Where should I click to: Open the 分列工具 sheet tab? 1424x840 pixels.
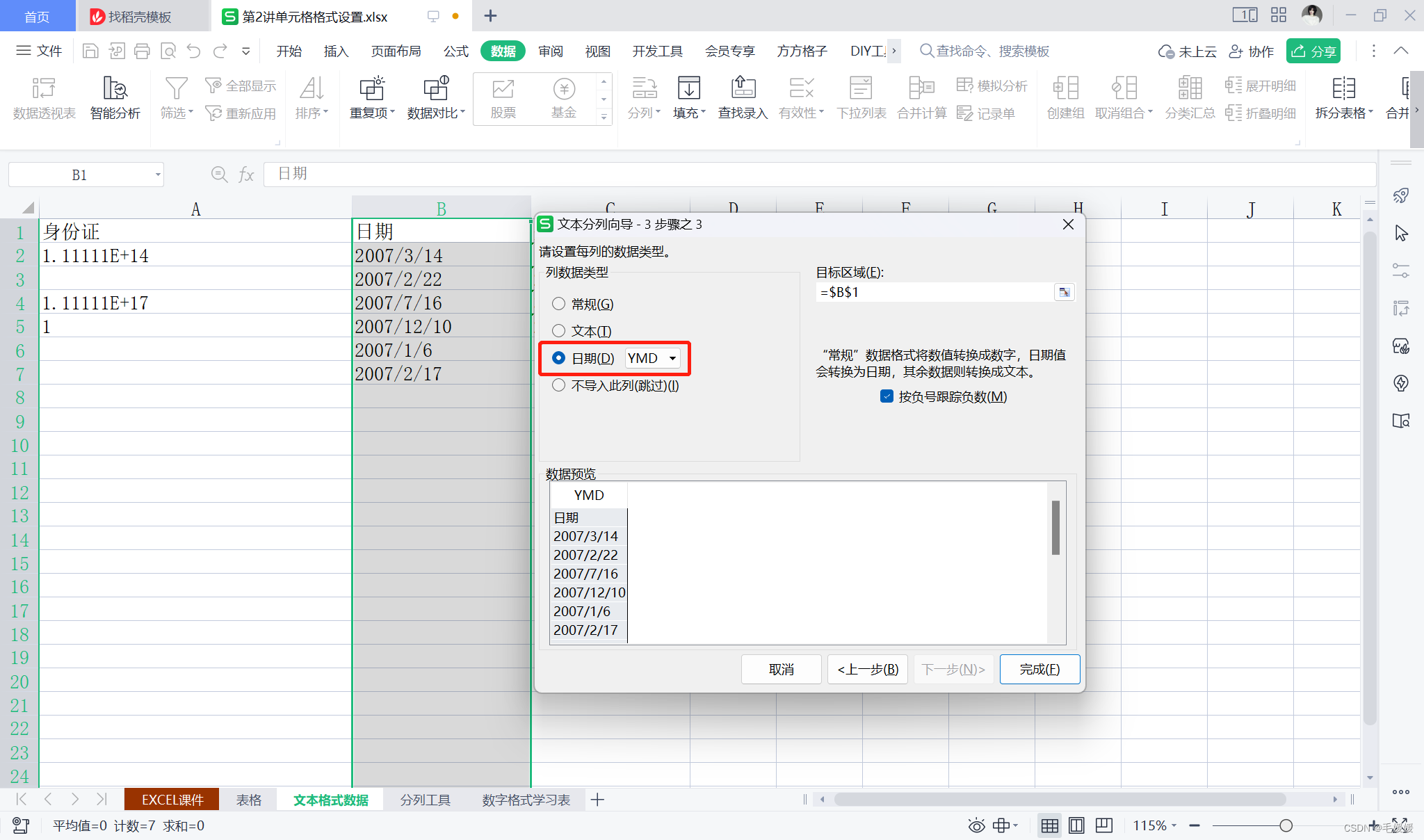425,800
